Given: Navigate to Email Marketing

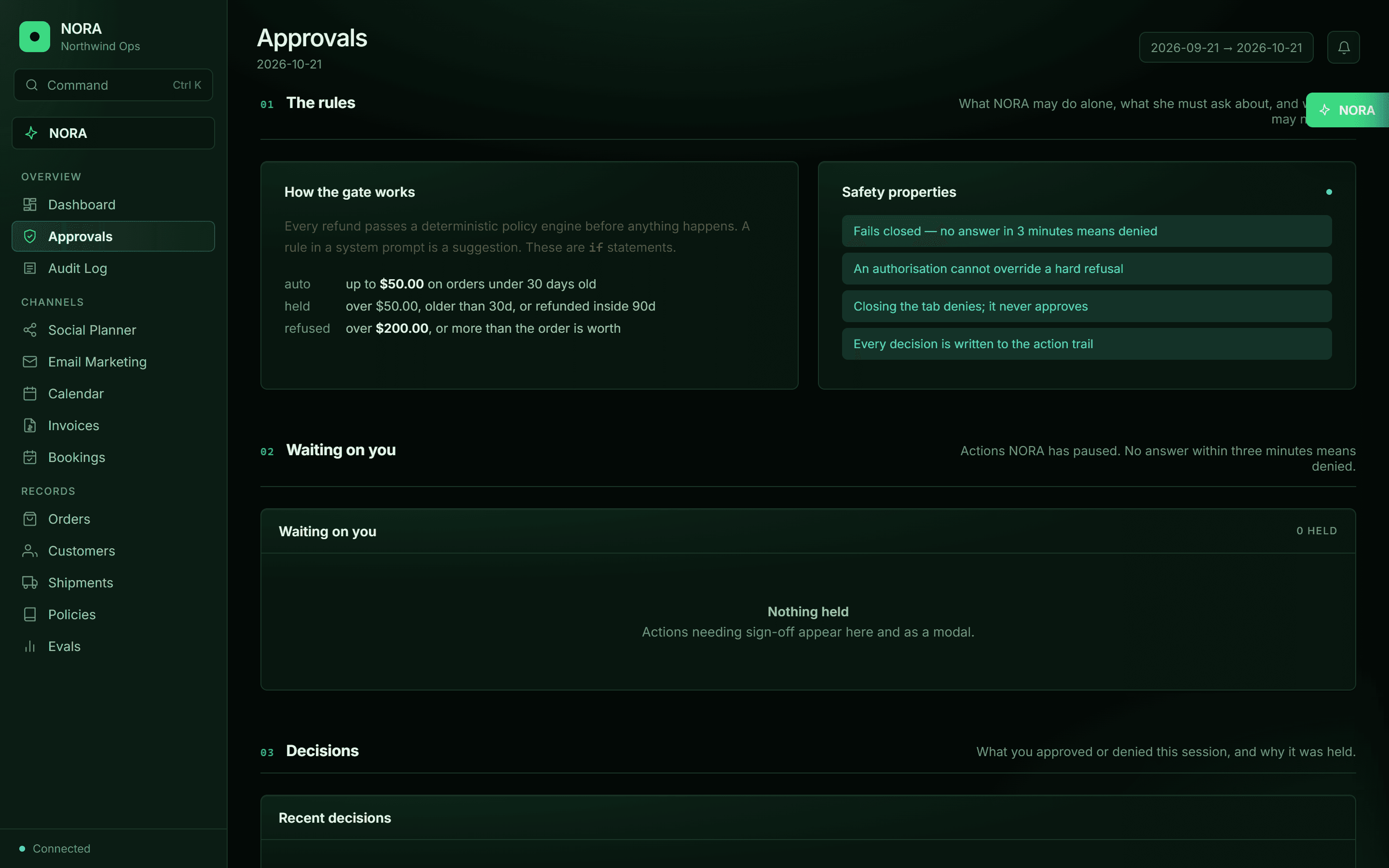Looking at the screenshot, I should pyautogui.click(x=113, y=362).
